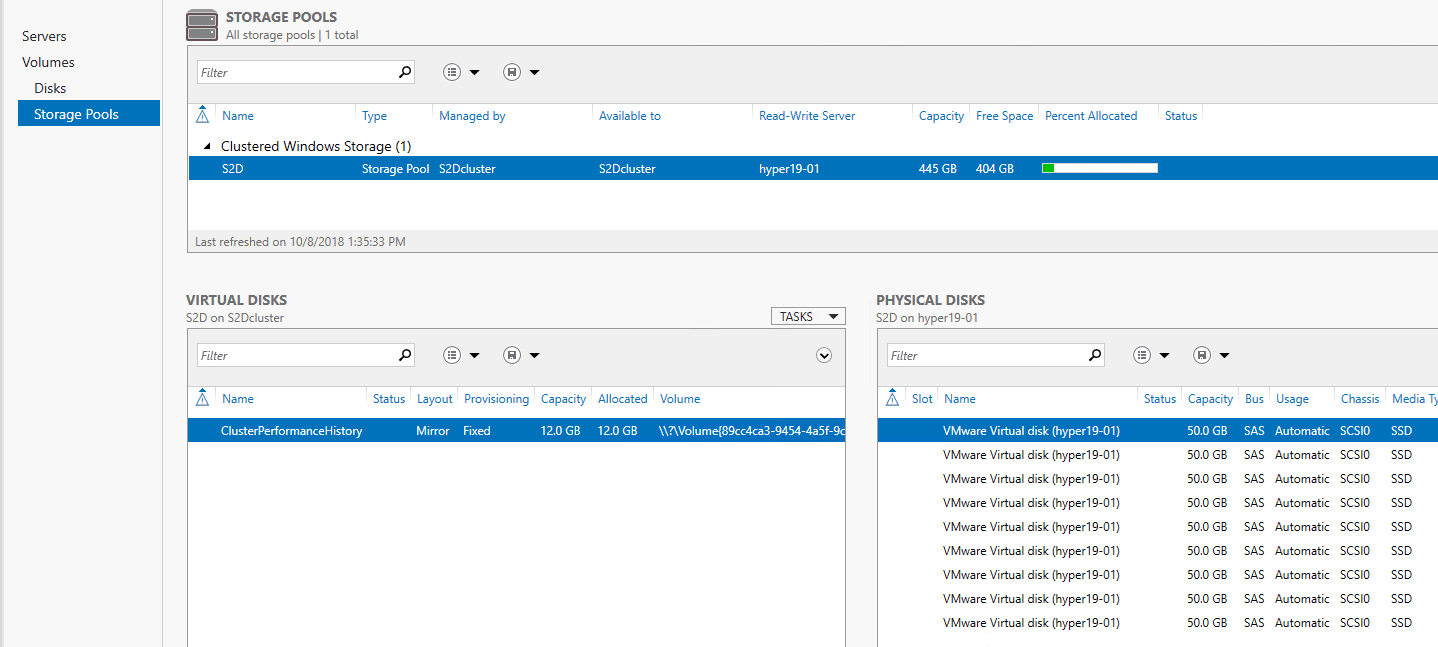Sort storage pools by Managed by column
The height and width of the screenshot is (647, 1438).
pyautogui.click(x=472, y=116)
